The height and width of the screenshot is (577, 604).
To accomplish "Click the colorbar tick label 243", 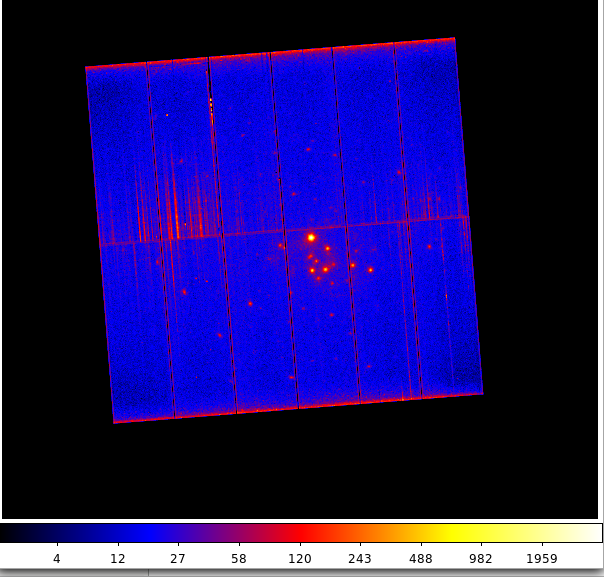I will pos(360,559).
